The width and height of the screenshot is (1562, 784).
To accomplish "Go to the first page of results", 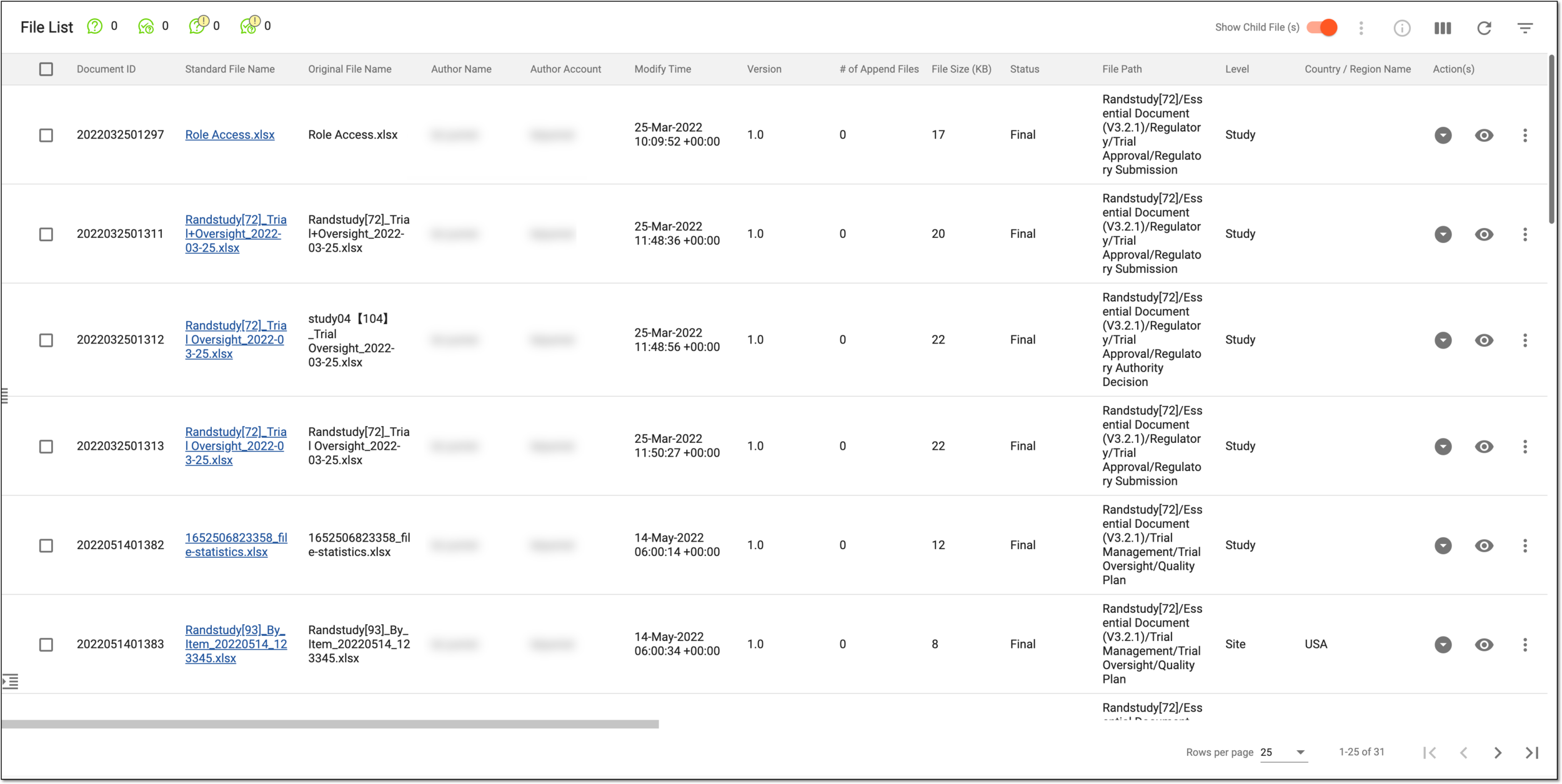I will pyautogui.click(x=1430, y=753).
